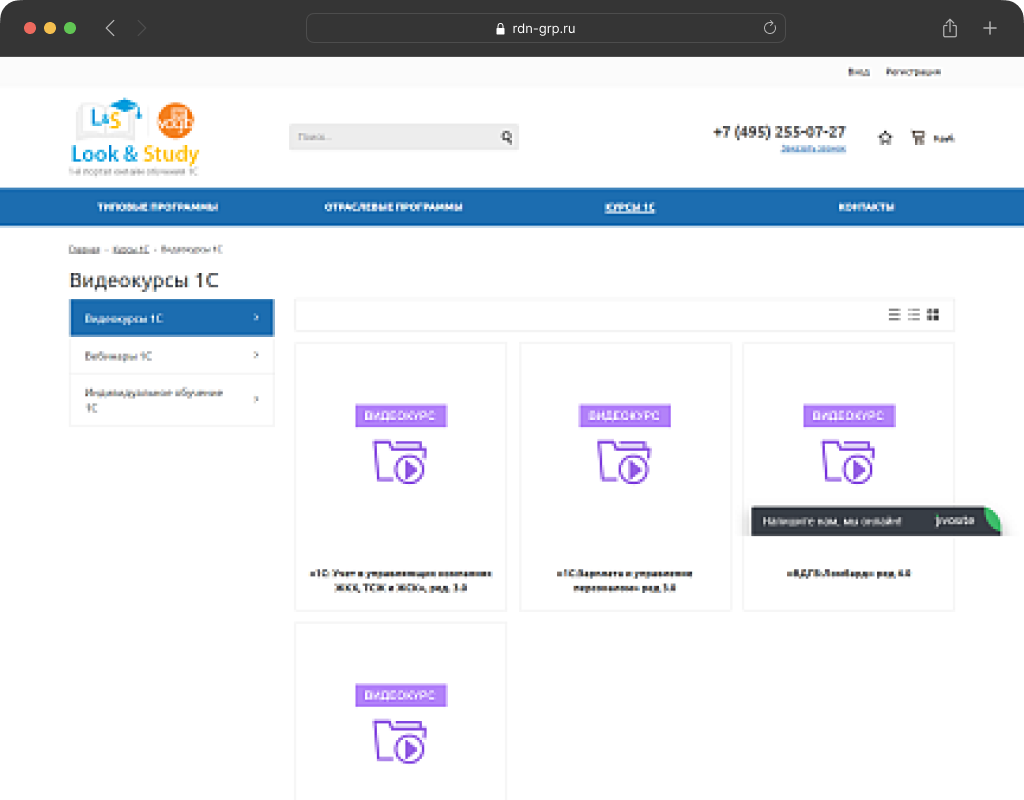Click the Регистрация link
Image resolution: width=1024 pixels, height=800 pixels.
pos(913,72)
